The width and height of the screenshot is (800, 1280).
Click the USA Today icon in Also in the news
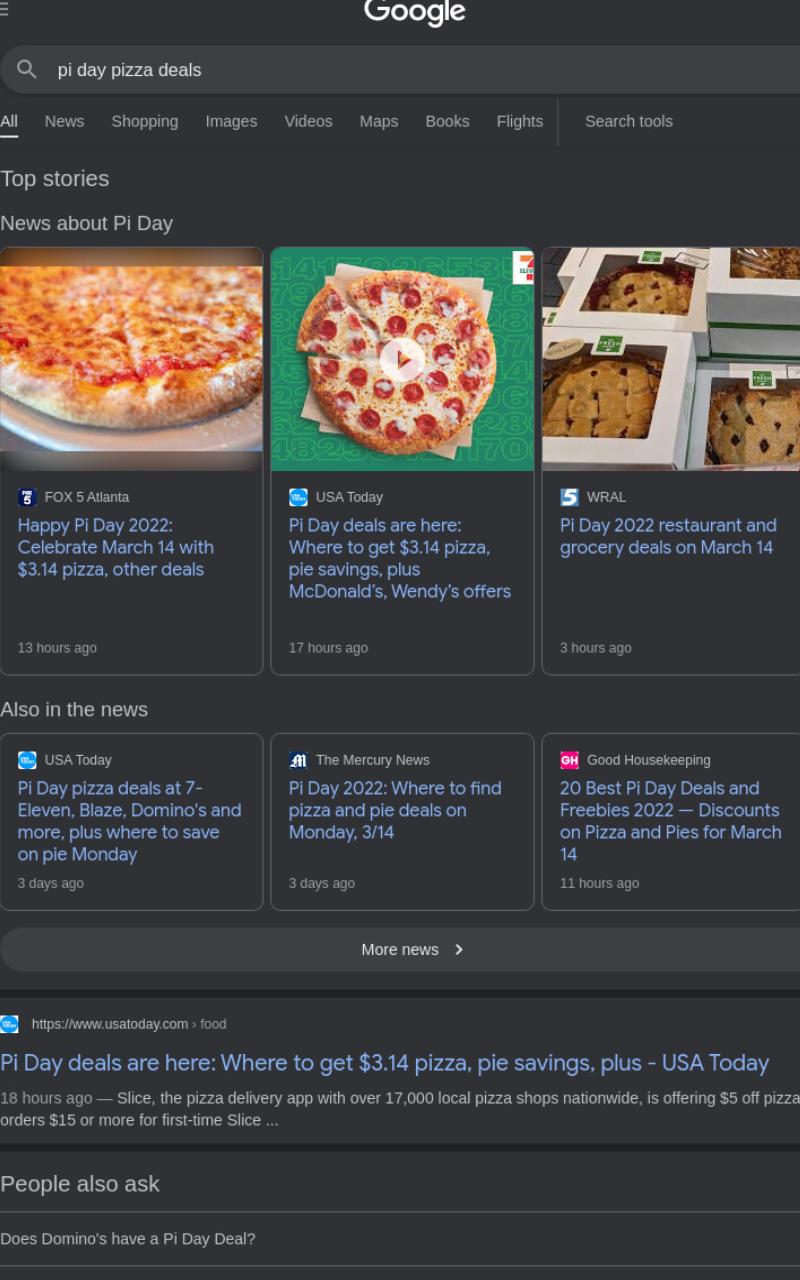(x=27, y=760)
